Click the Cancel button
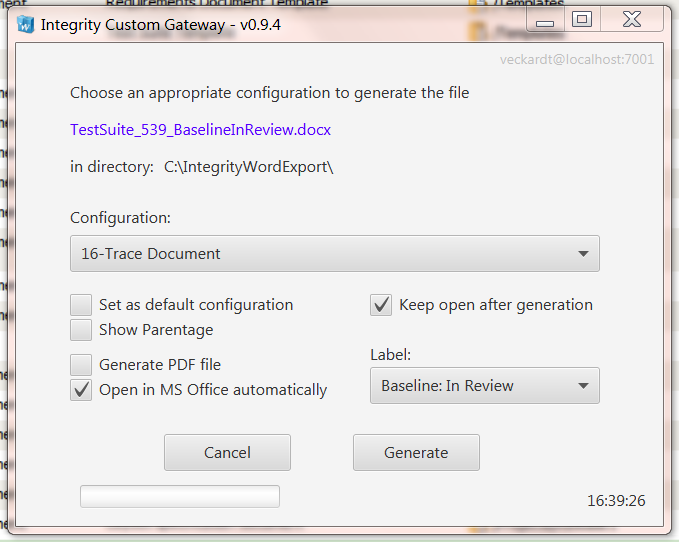Viewport: 679px width, 542px height. point(227,452)
